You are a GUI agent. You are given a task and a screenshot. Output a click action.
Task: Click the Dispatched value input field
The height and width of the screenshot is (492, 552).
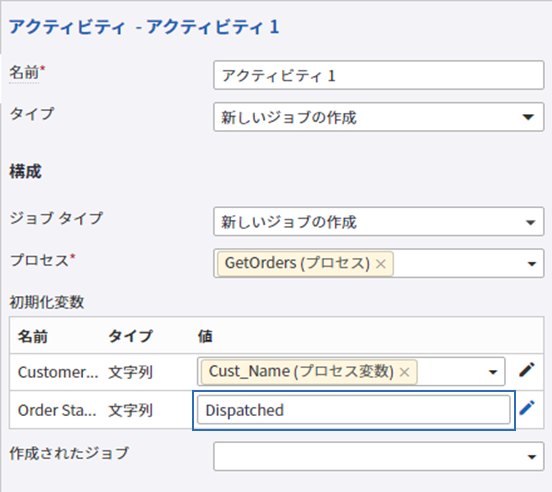pos(354,410)
